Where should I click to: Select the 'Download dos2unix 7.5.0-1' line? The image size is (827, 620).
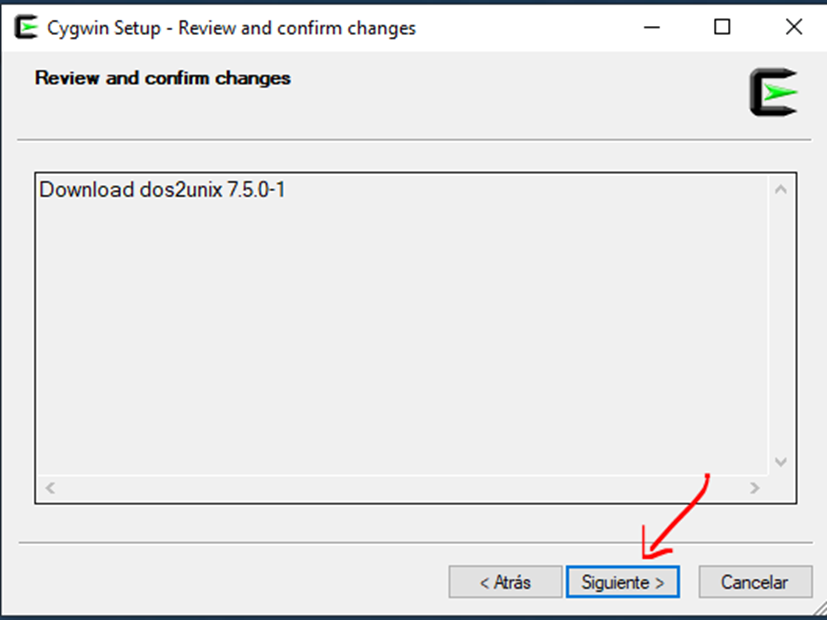pyautogui.click(x=162, y=190)
